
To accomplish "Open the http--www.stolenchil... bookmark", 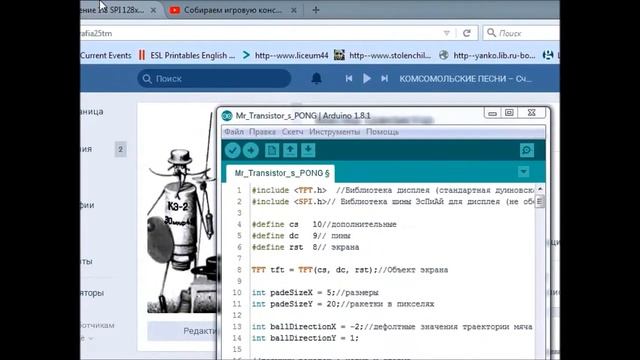I will 382,56.
